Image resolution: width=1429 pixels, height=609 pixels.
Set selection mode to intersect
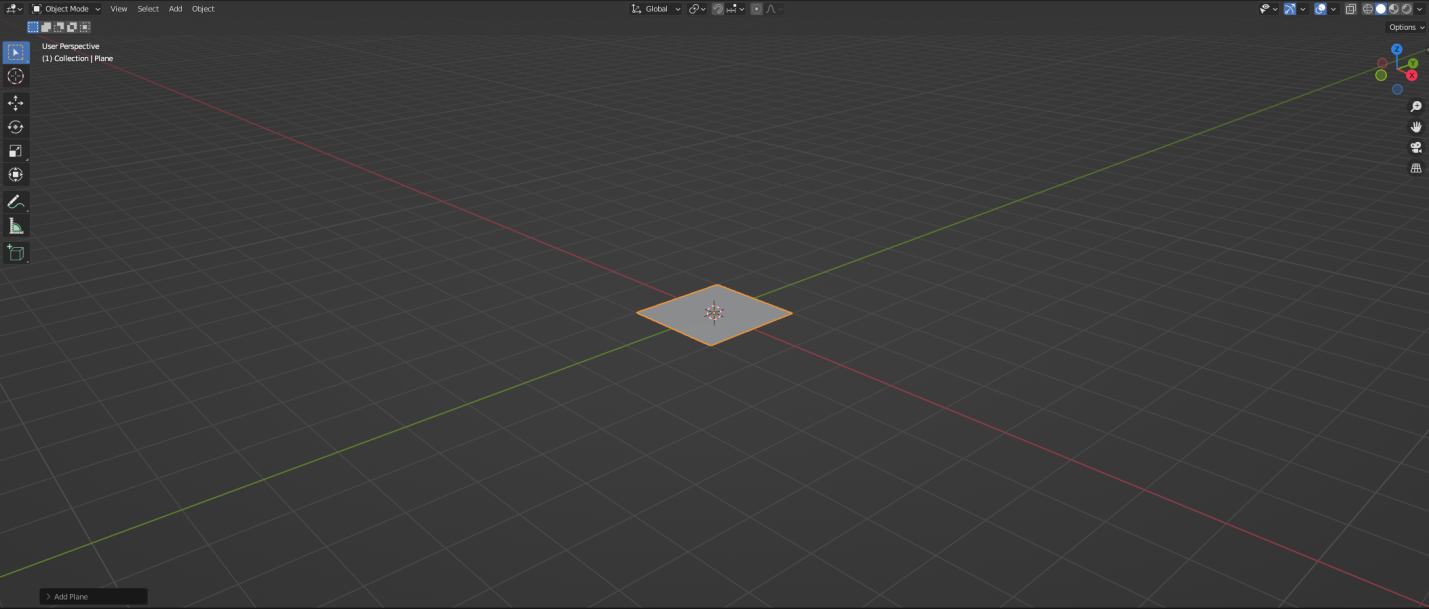[x=85, y=27]
